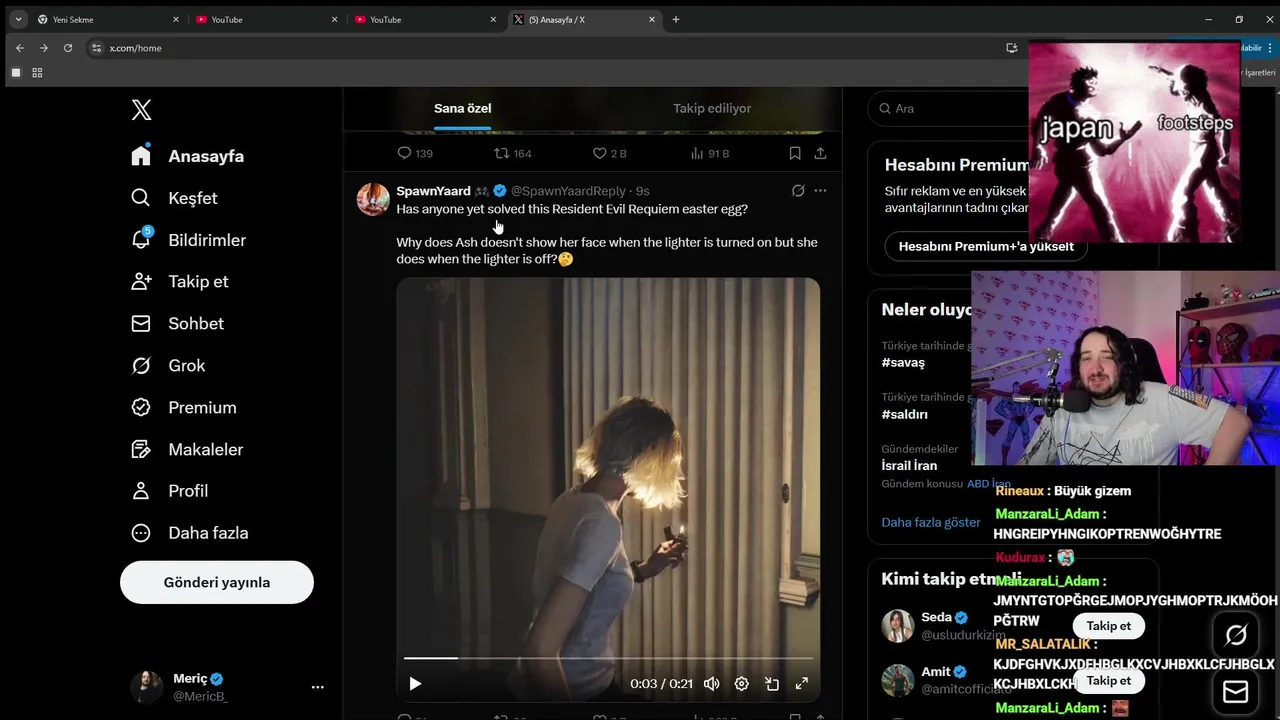
Task: Enter video fullscreen mode
Action: pos(801,684)
